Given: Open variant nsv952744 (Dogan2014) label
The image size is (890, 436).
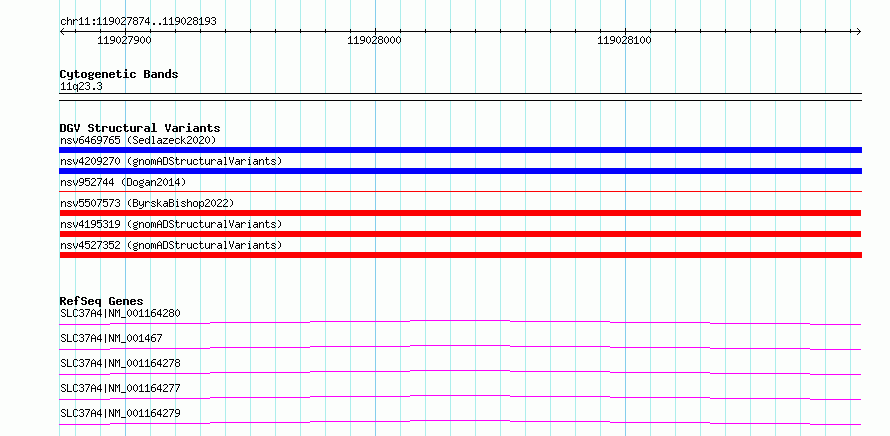Looking at the screenshot, I should click(123, 182).
